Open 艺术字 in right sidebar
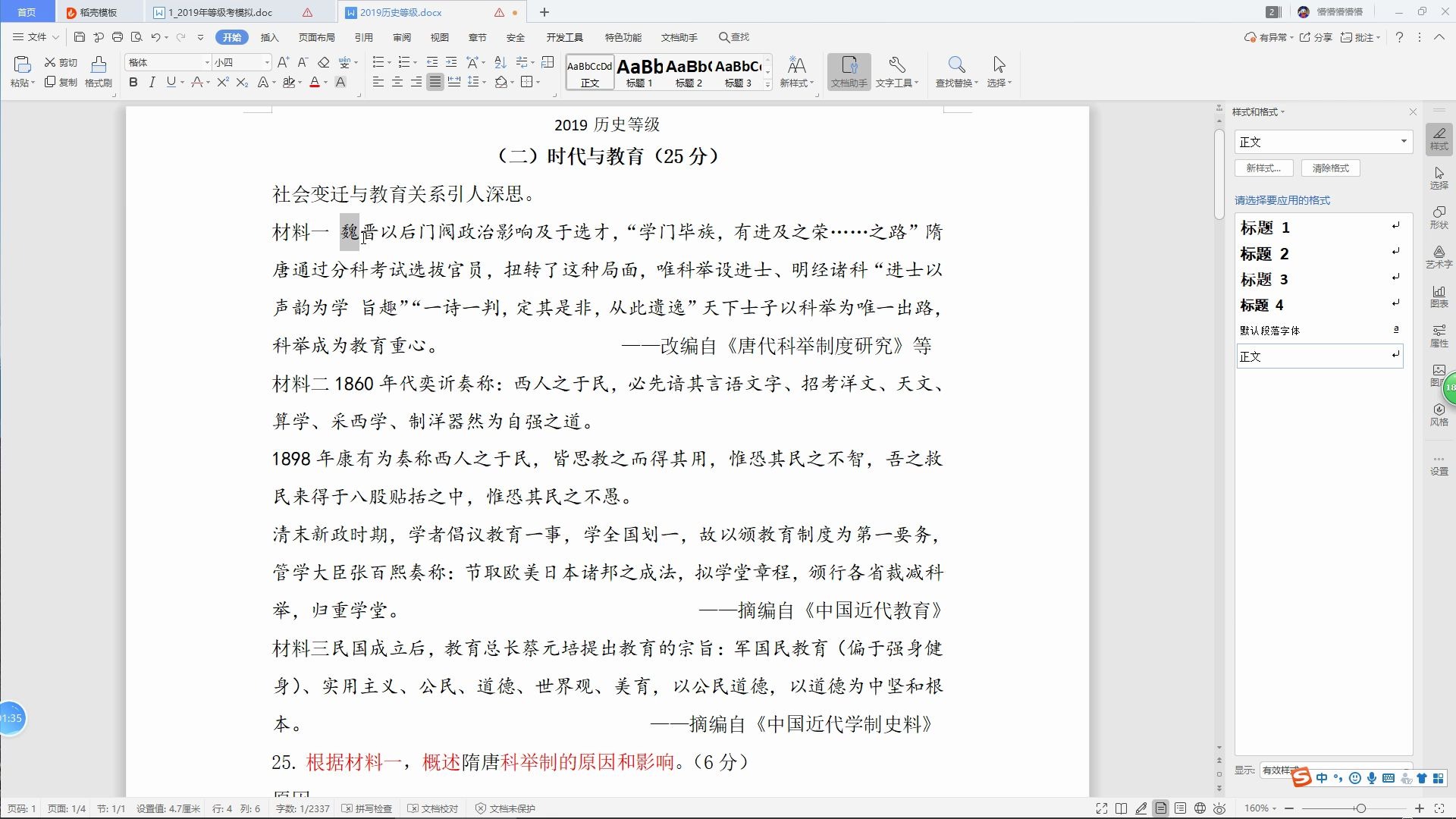This screenshot has height=819, width=1456. coord(1439,256)
